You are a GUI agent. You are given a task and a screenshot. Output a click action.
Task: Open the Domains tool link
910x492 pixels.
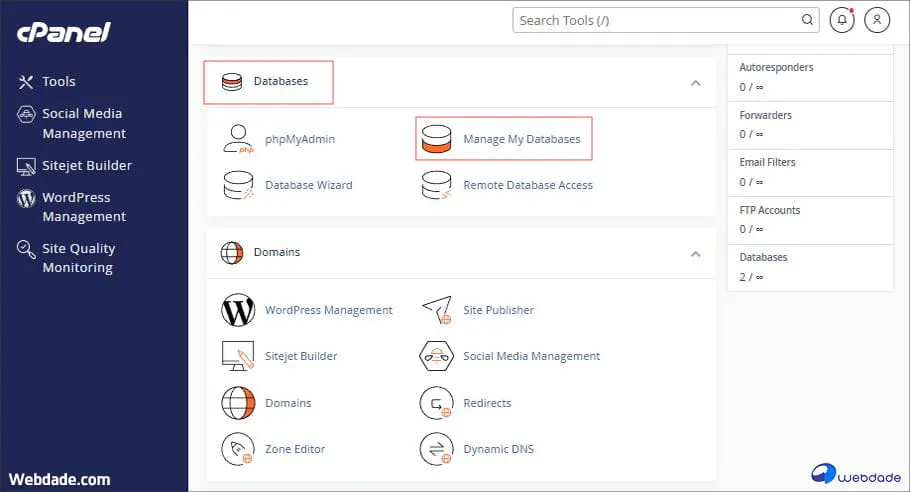coord(288,403)
